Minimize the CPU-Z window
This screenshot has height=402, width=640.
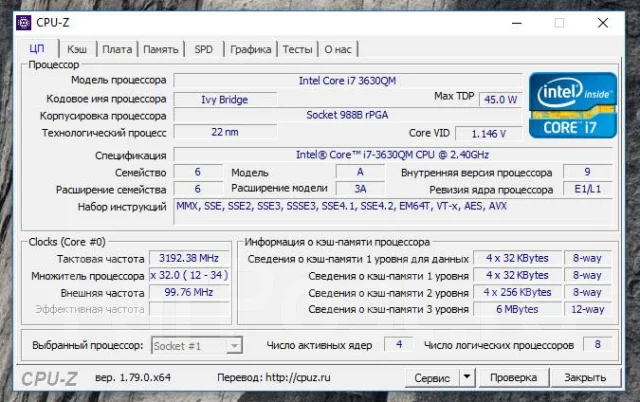517,23
